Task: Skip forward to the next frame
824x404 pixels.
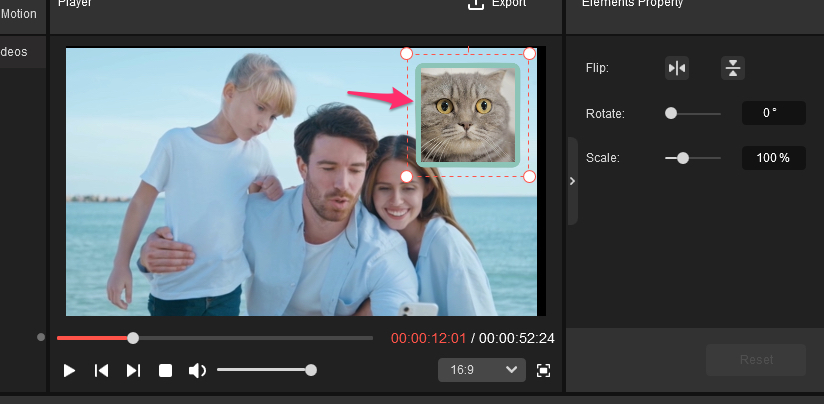Action: coord(133,370)
